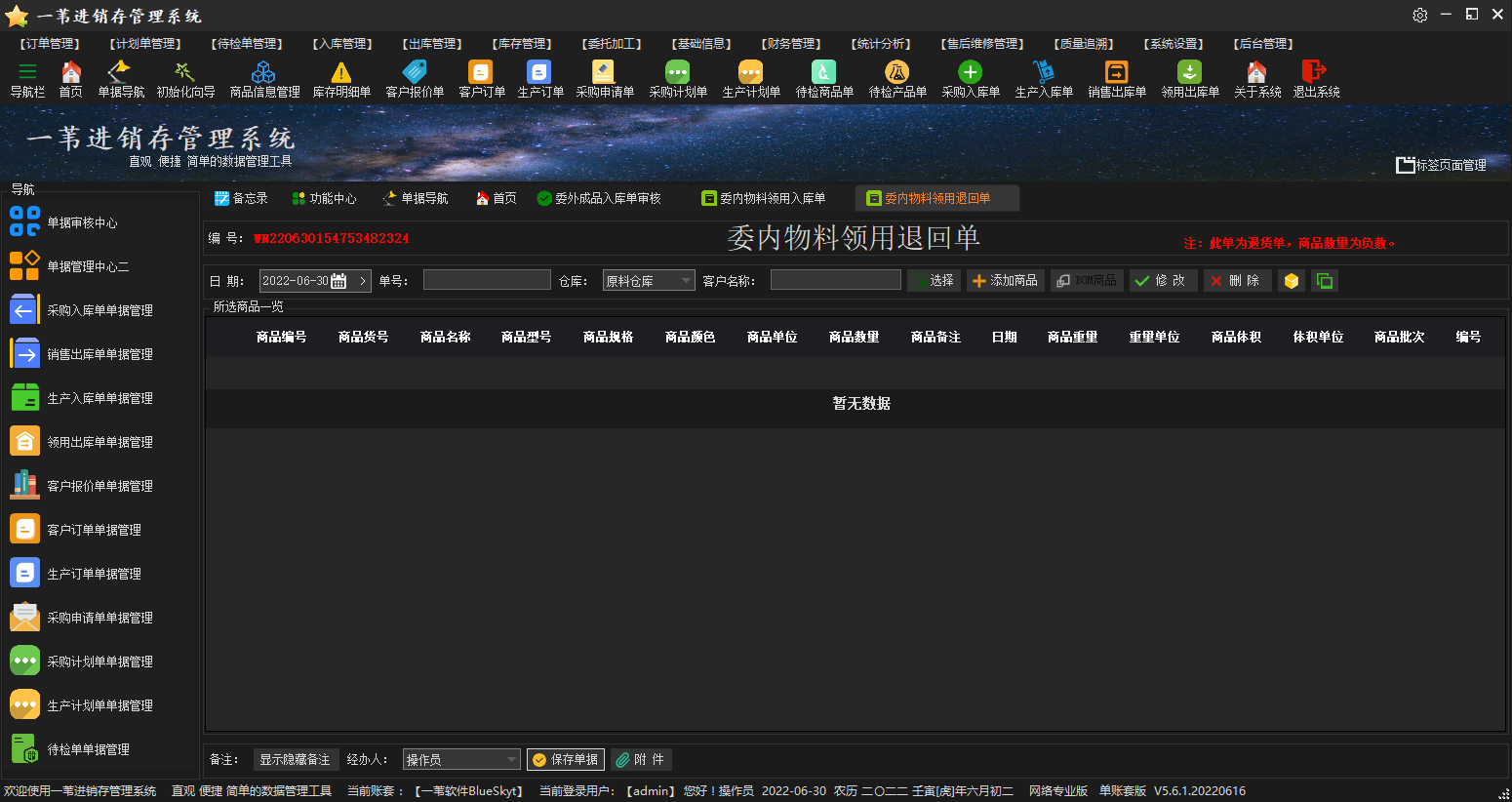This screenshot has width=1512, height=802.
Task: Open settings gear in title bar
Action: point(1419,15)
